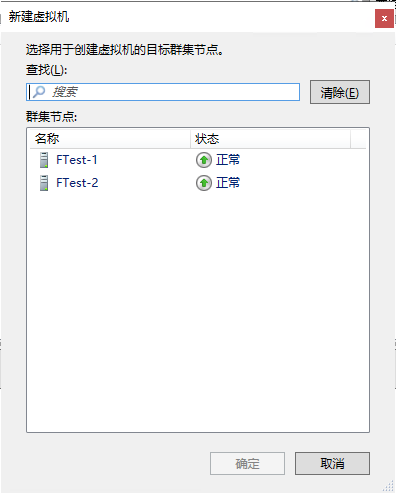The height and width of the screenshot is (493, 396).
Task: Click the FTest-2 server icon
Action: tap(44, 183)
